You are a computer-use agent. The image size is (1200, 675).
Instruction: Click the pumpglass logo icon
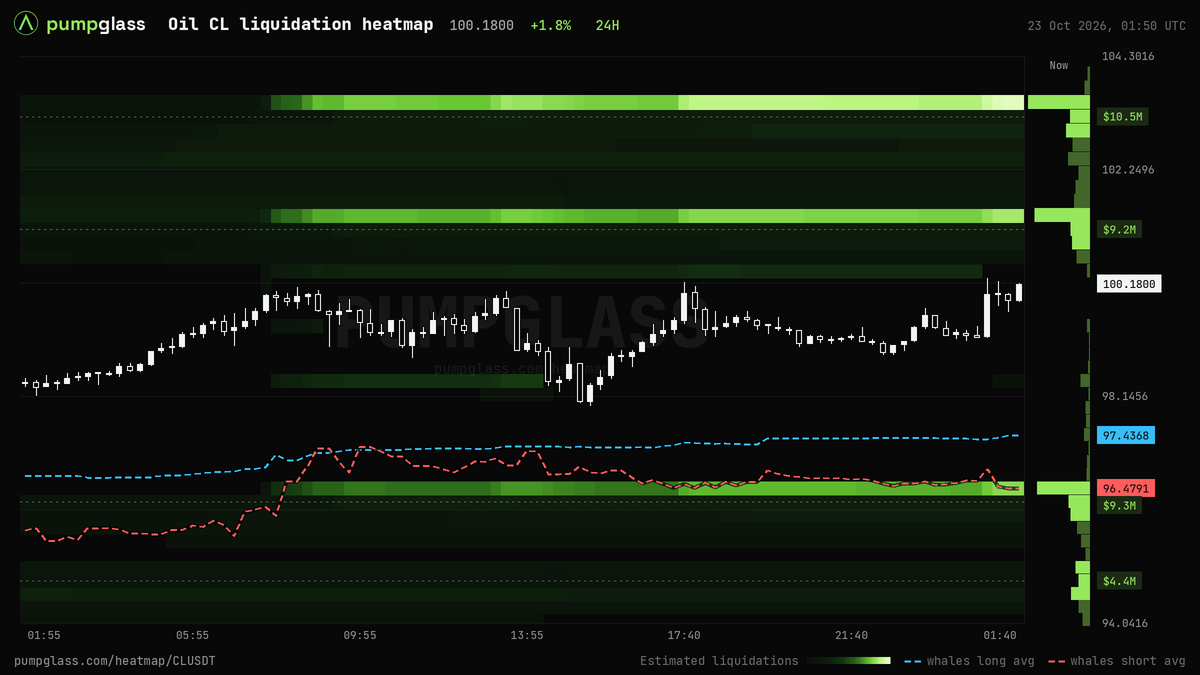point(27,24)
